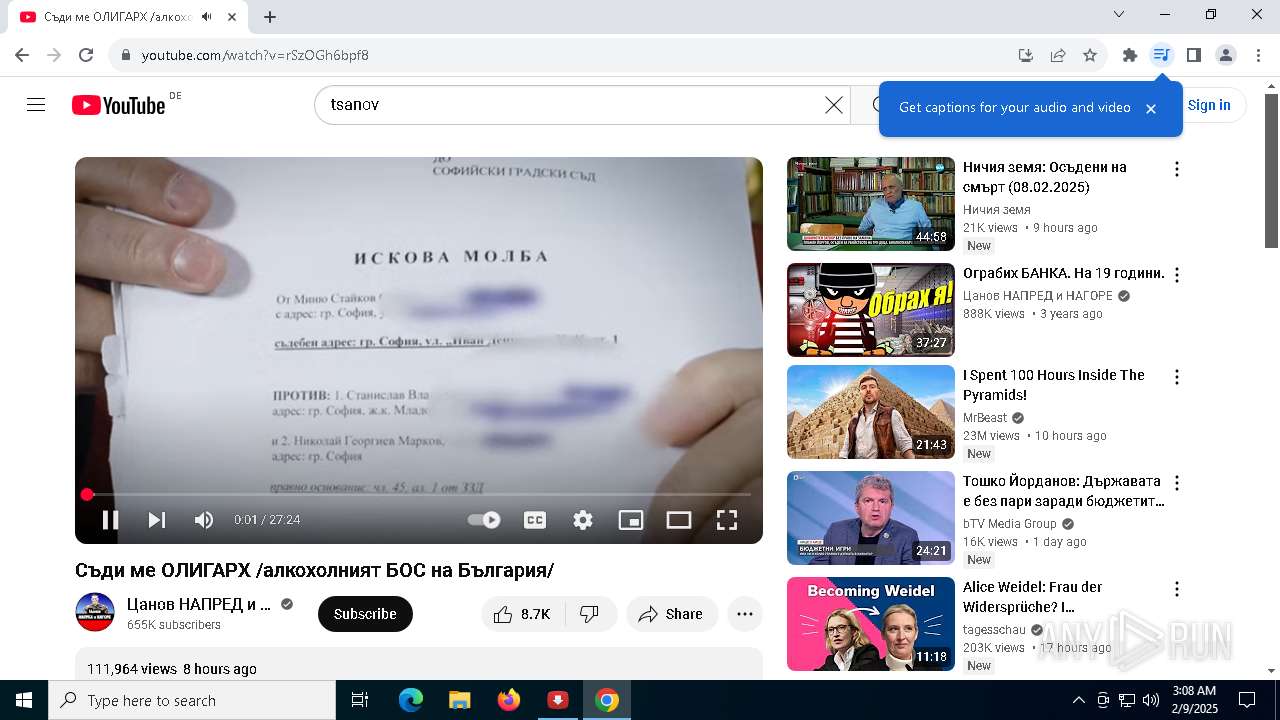
Task: Open more actions under the video
Action: (x=745, y=614)
